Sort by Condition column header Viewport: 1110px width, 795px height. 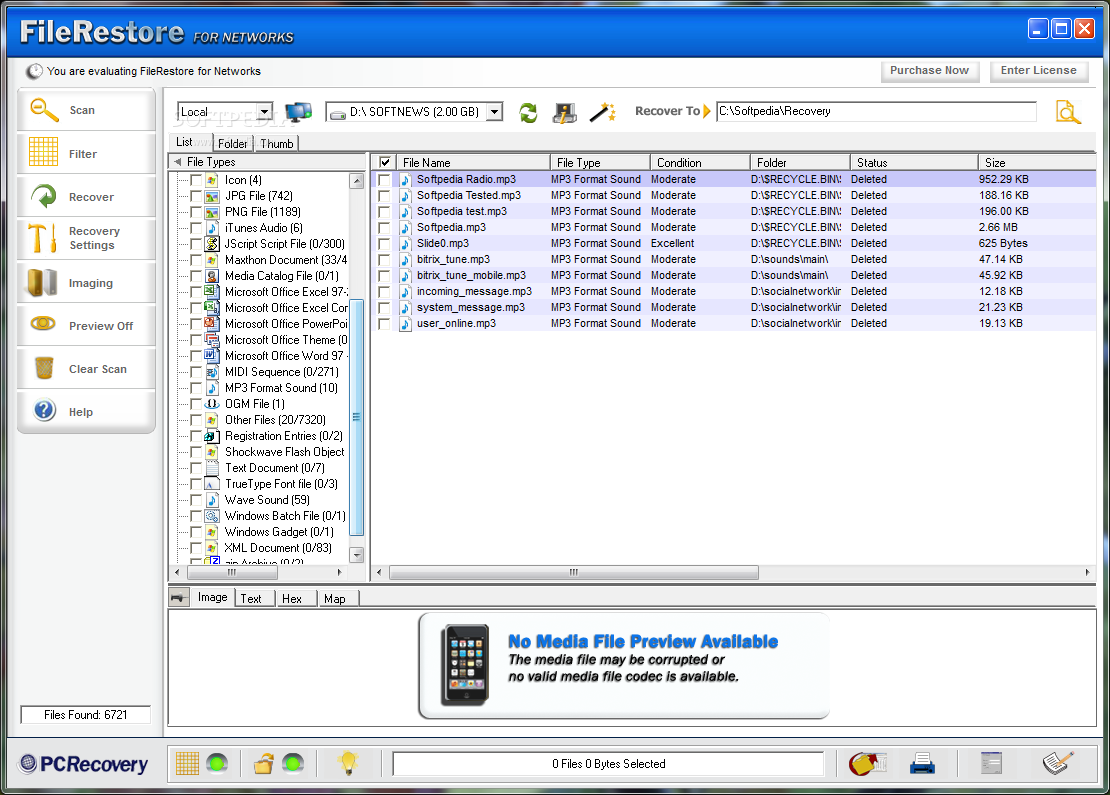(x=700, y=162)
